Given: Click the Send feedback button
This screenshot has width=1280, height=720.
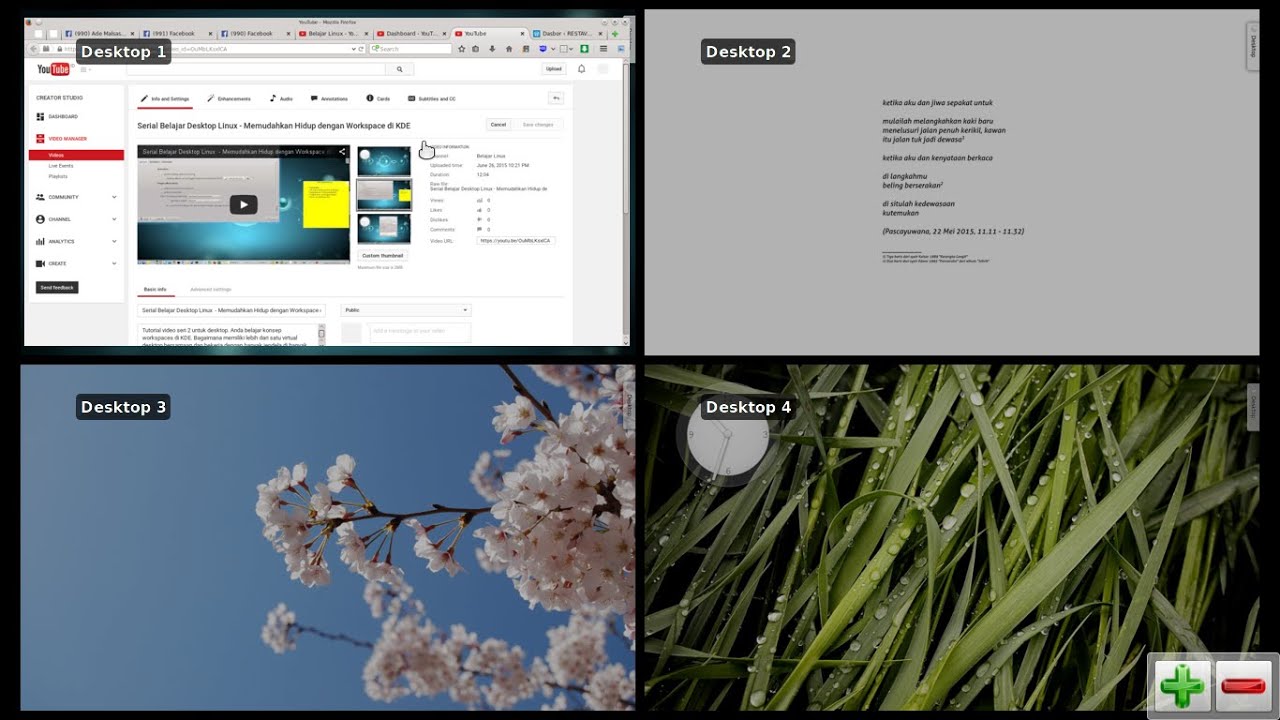Looking at the screenshot, I should [57, 287].
